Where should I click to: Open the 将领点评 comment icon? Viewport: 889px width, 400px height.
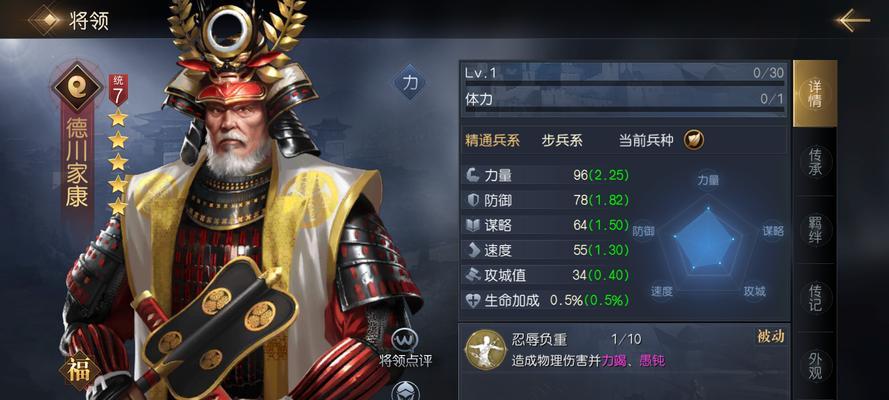coord(406,340)
